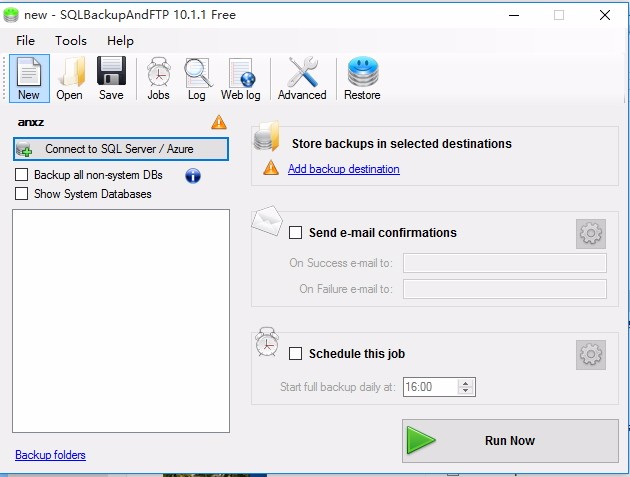Viewport: 630px width, 477px height.
Task: Enable Send e-mail confirmations checkbox
Action: tap(296, 233)
